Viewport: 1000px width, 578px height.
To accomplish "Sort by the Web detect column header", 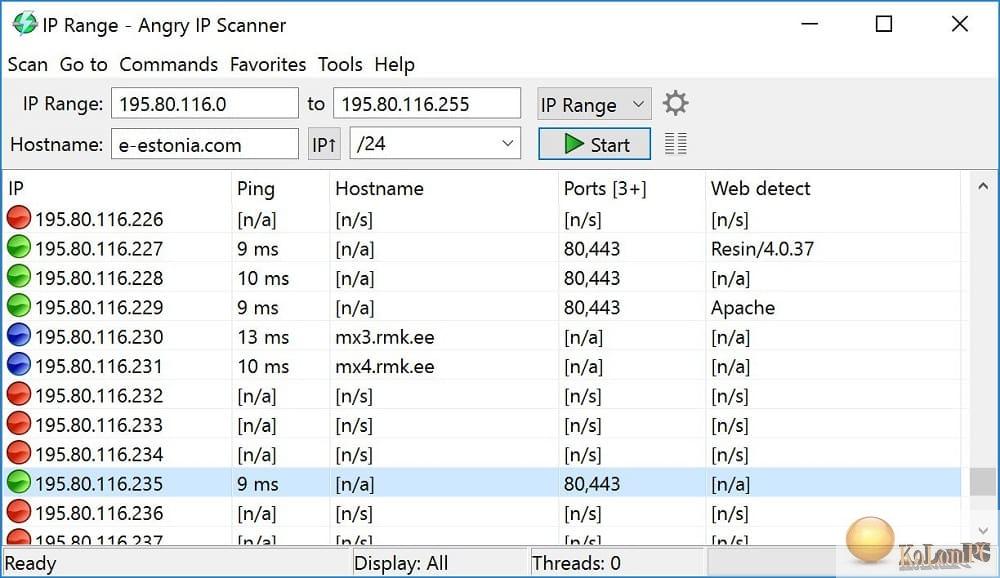I will (x=833, y=188).
